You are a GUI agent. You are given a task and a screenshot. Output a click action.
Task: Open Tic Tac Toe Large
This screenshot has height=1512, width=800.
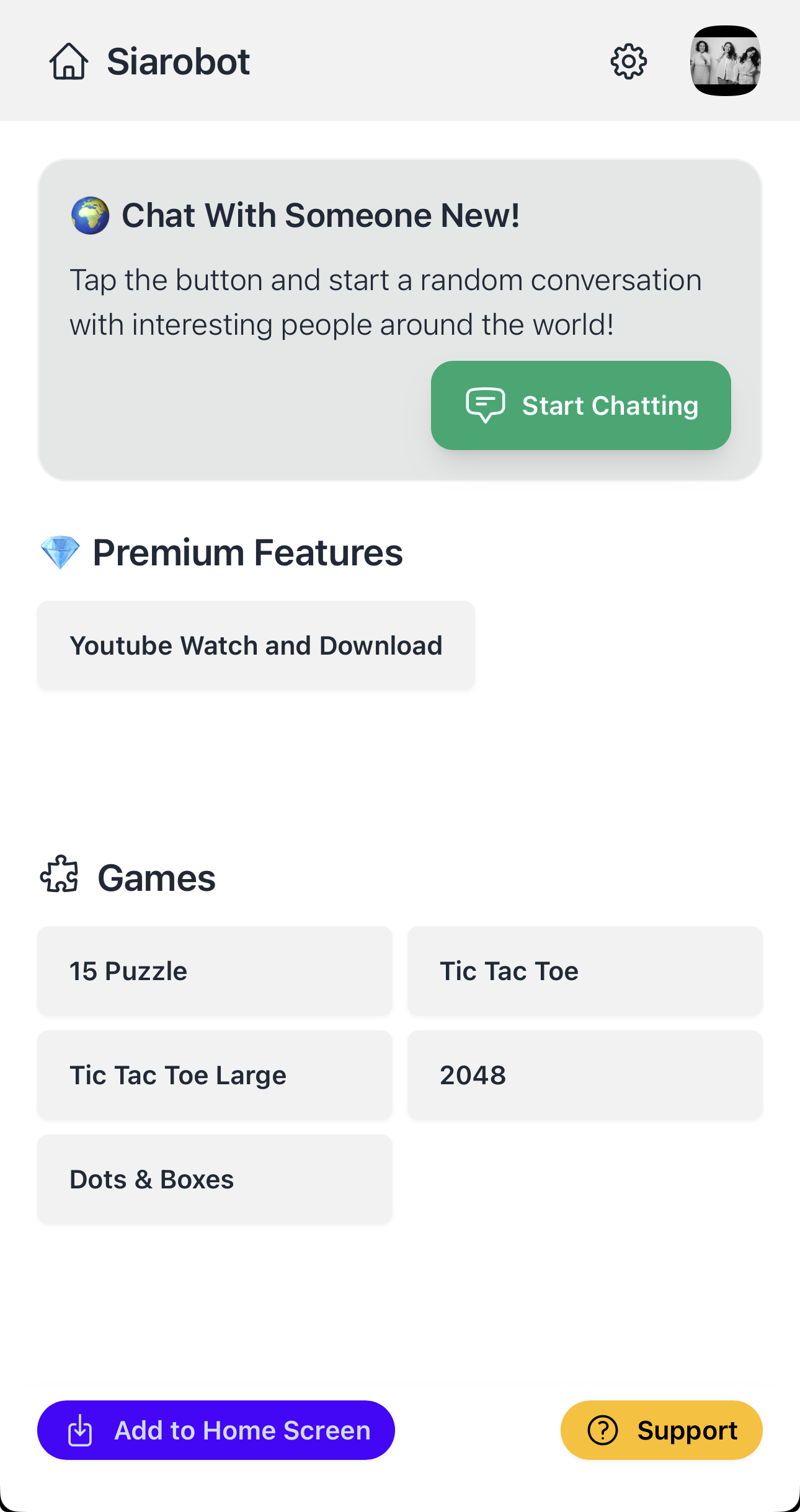pos(215,1075)
